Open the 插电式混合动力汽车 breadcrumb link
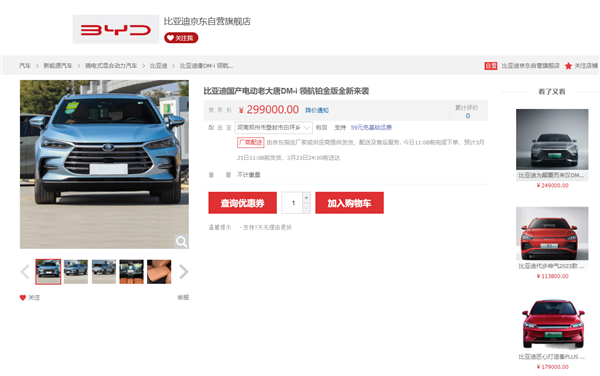600x376 pixels. pos(111,66)
